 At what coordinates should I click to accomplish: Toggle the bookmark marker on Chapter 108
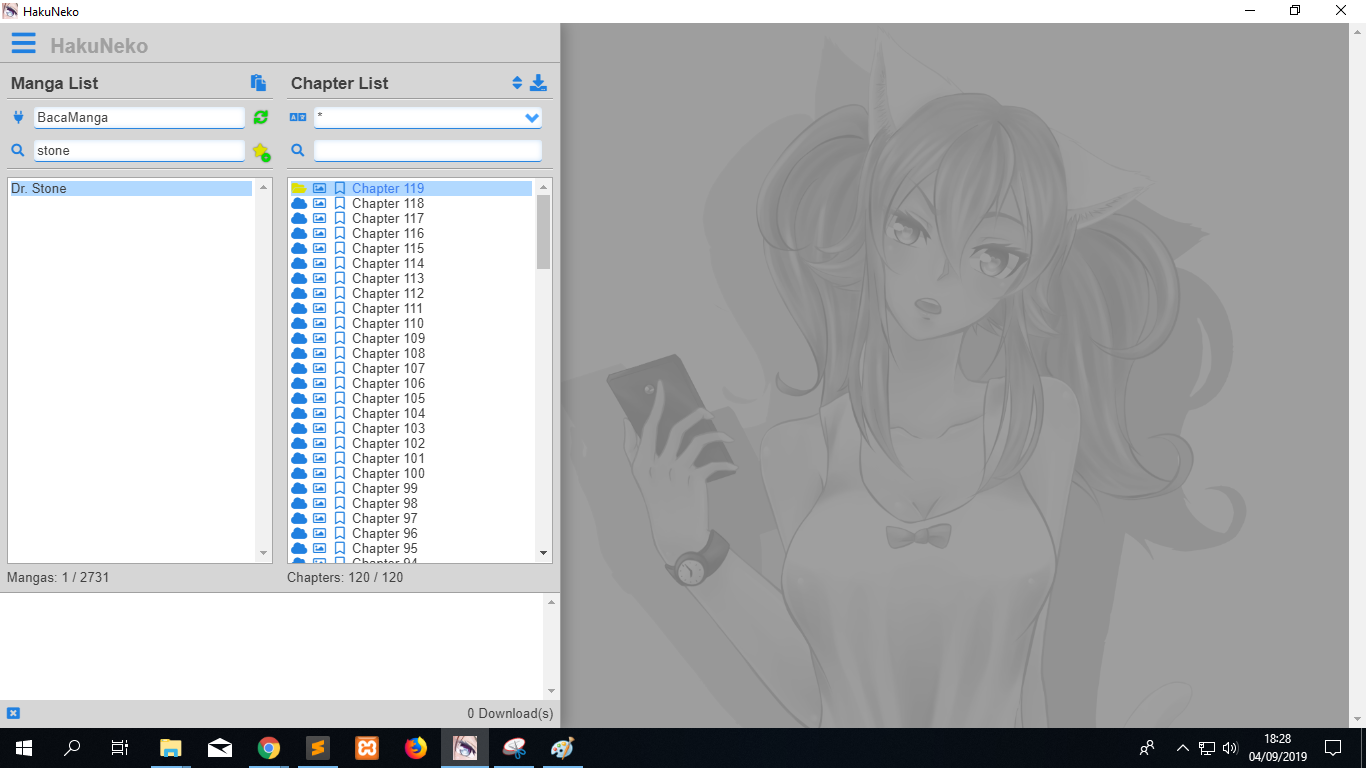340,353
